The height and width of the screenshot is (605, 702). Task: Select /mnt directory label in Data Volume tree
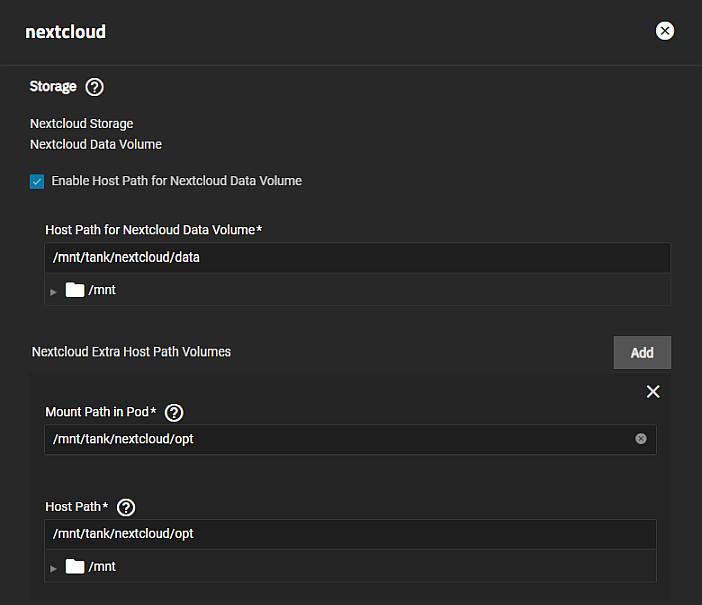point(102,291)
